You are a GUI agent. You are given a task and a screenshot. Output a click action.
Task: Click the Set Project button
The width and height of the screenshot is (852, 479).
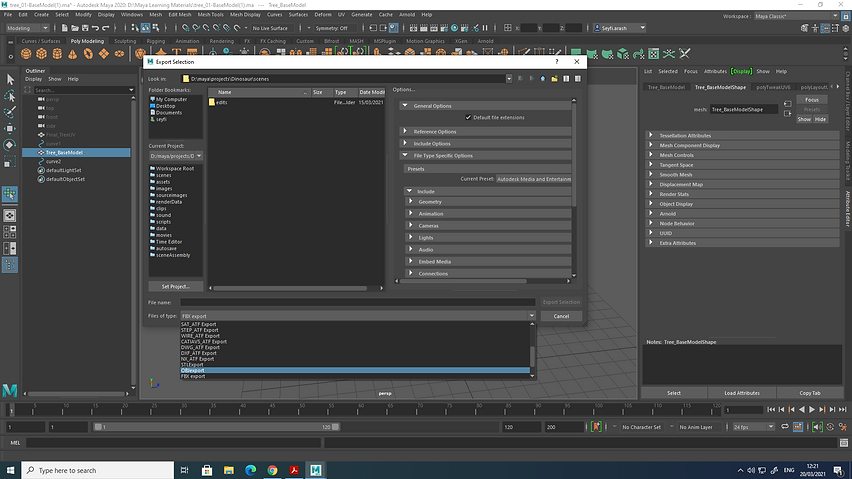176,286
